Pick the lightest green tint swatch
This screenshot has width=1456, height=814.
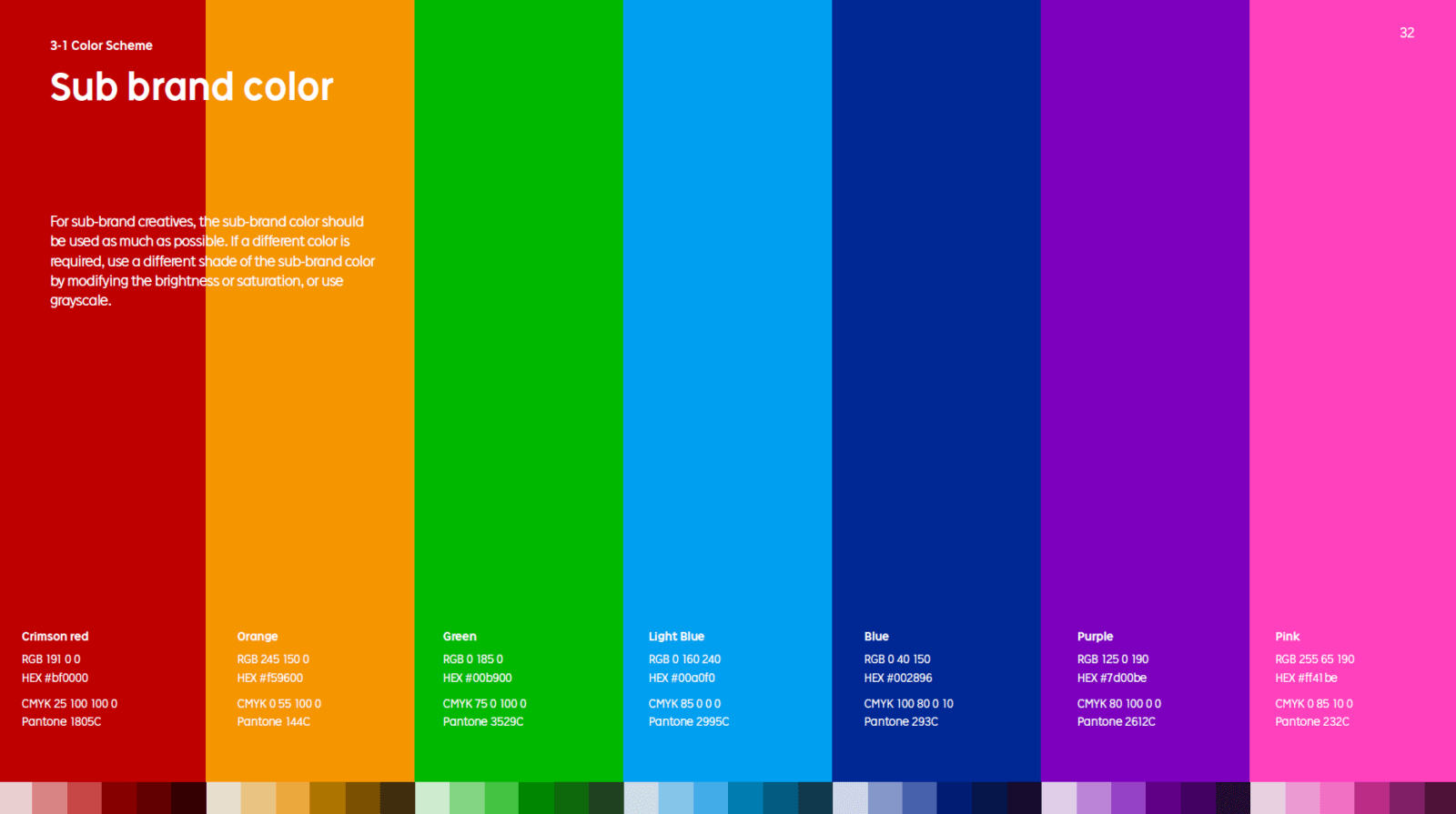pos(432,798)
